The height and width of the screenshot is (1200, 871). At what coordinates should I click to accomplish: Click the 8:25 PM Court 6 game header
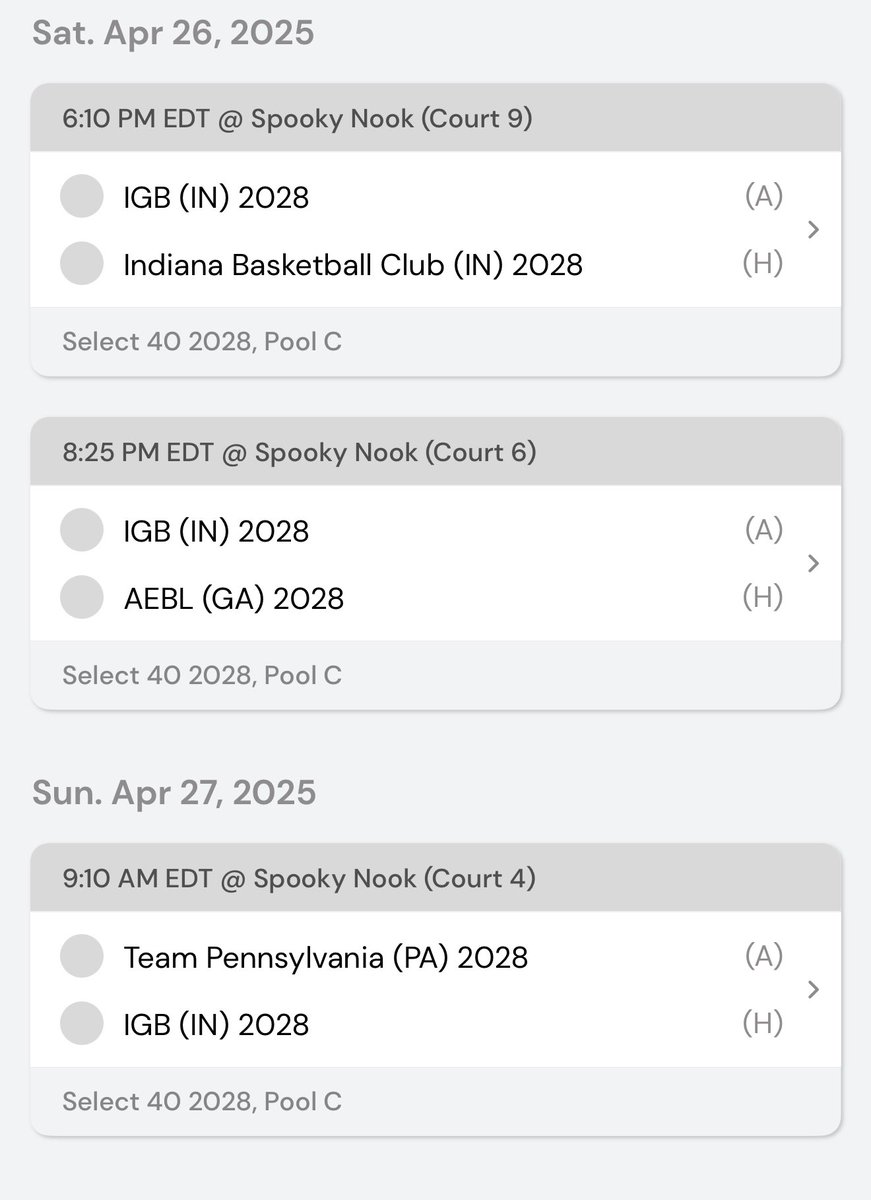coord(299,453)
